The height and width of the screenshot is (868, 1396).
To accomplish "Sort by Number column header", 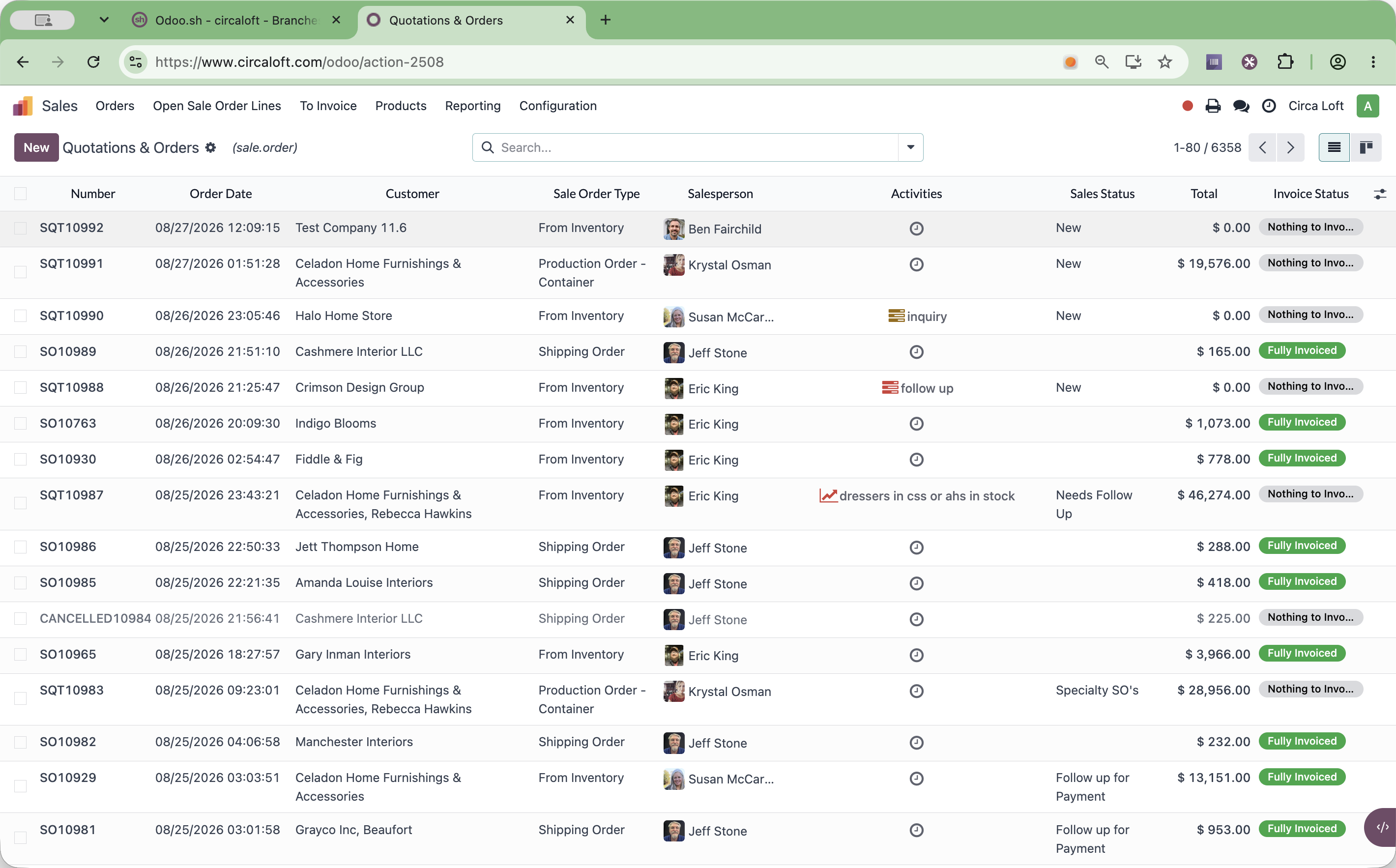I will coord(93,194).
